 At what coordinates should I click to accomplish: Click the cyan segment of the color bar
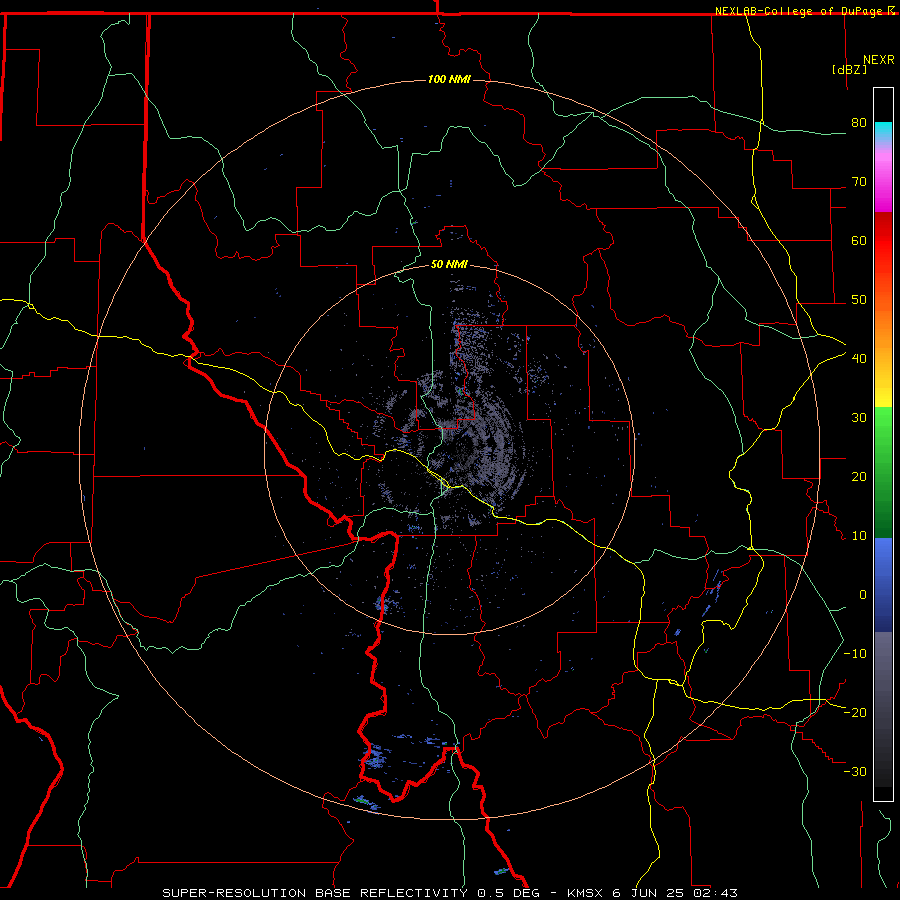[x=883, y=132]
